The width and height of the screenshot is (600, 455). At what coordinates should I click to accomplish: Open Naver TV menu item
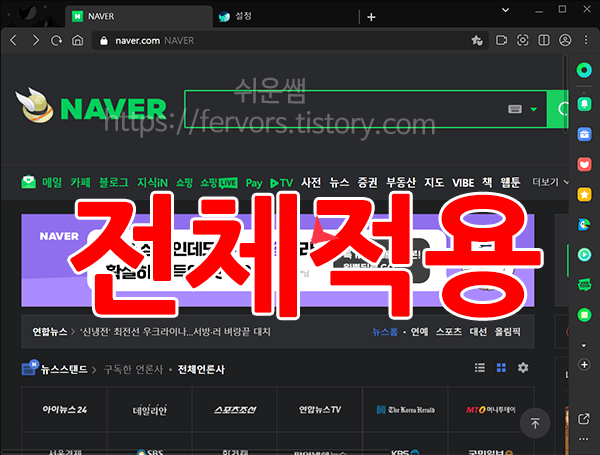click(x=281, y=183)
